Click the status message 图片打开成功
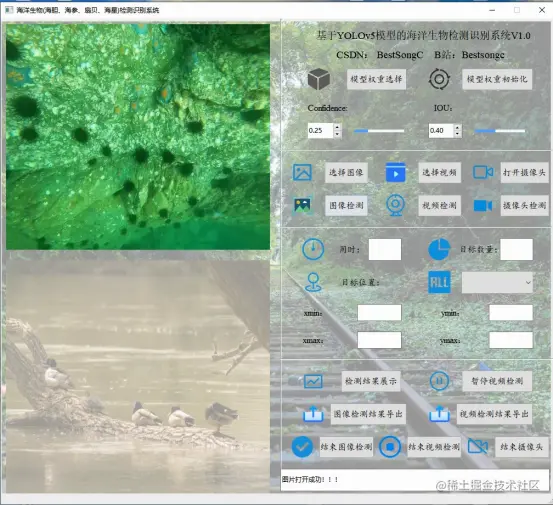554x506 pixels. [x=310, y=479]
